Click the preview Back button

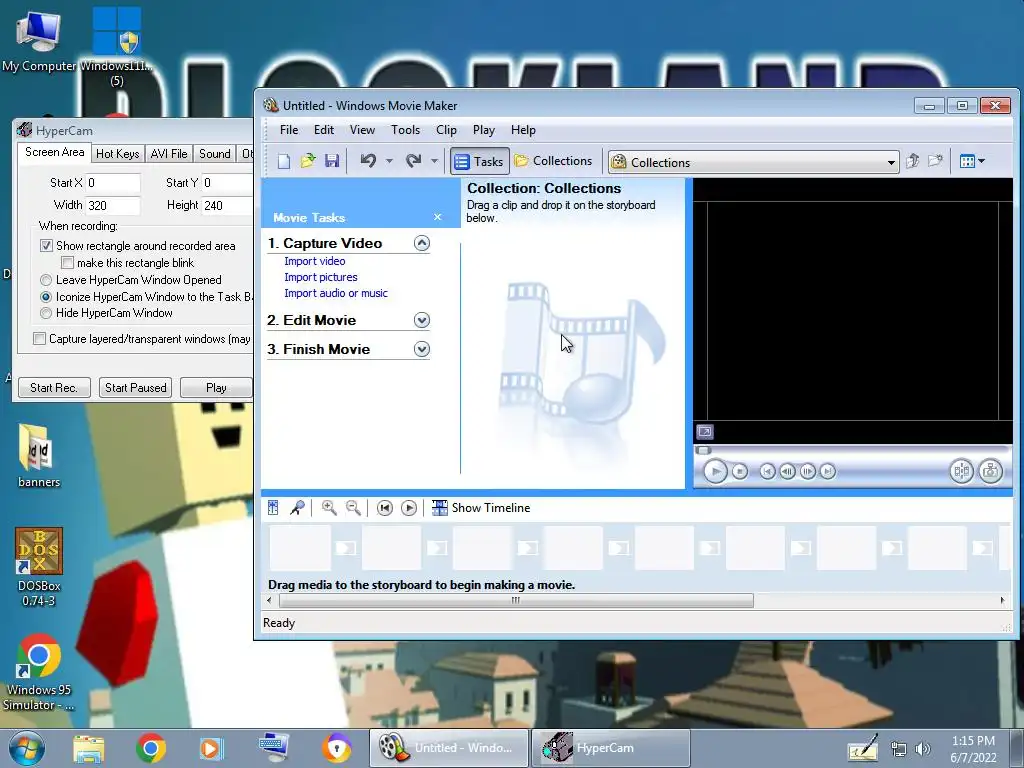(767, 472)
